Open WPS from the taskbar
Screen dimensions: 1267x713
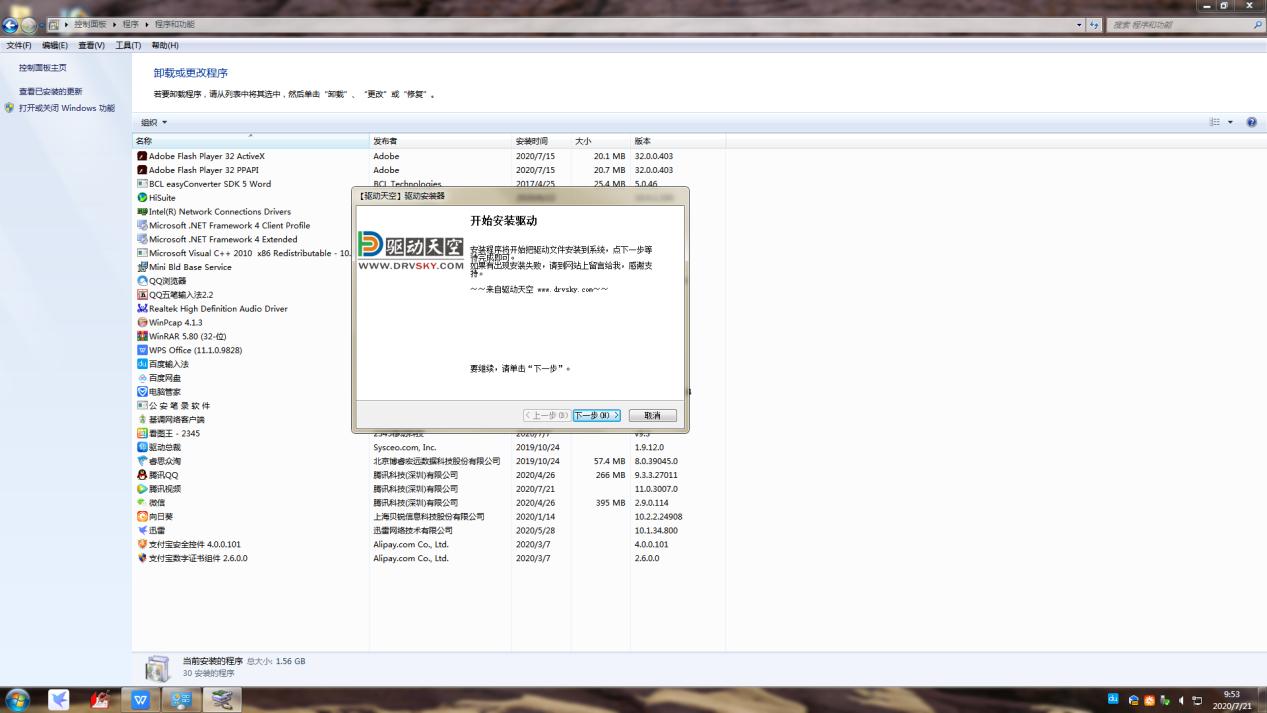140,700
